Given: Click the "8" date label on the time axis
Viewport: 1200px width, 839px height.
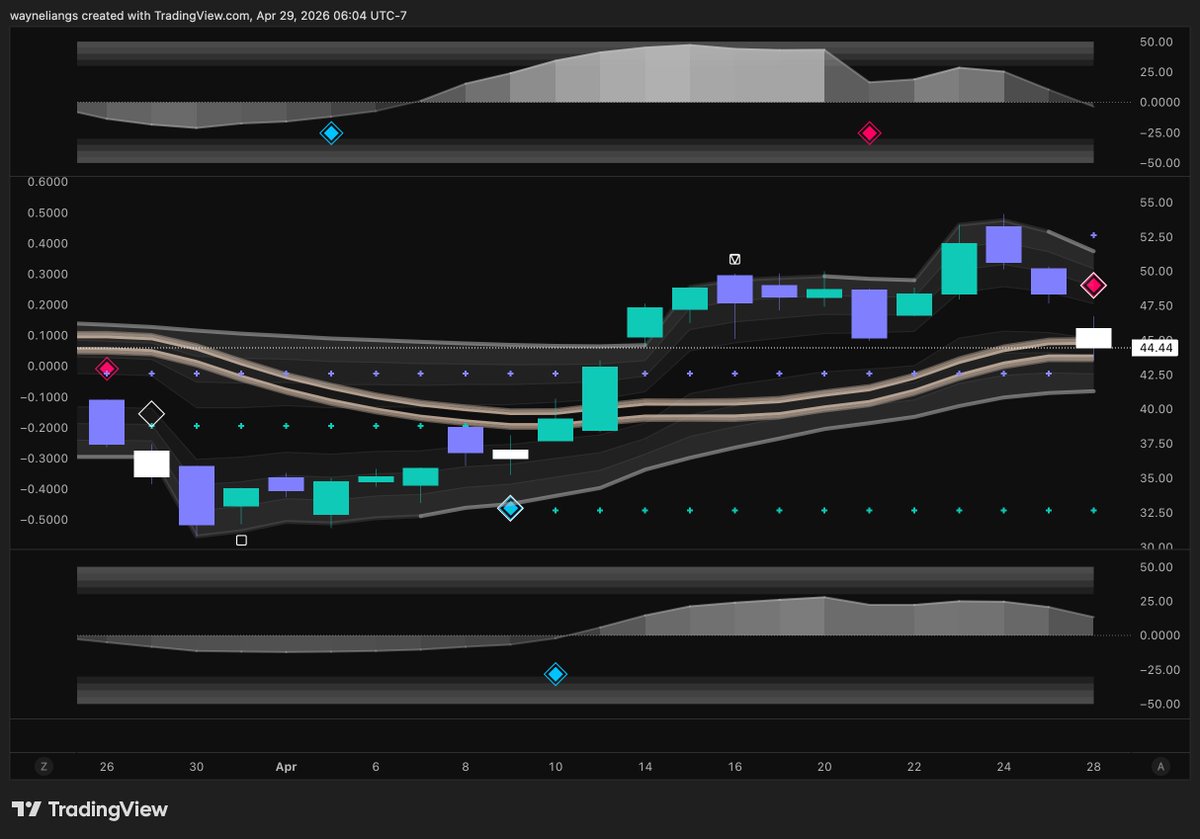Looking at the screenshot, I should [x=465, y=767].
